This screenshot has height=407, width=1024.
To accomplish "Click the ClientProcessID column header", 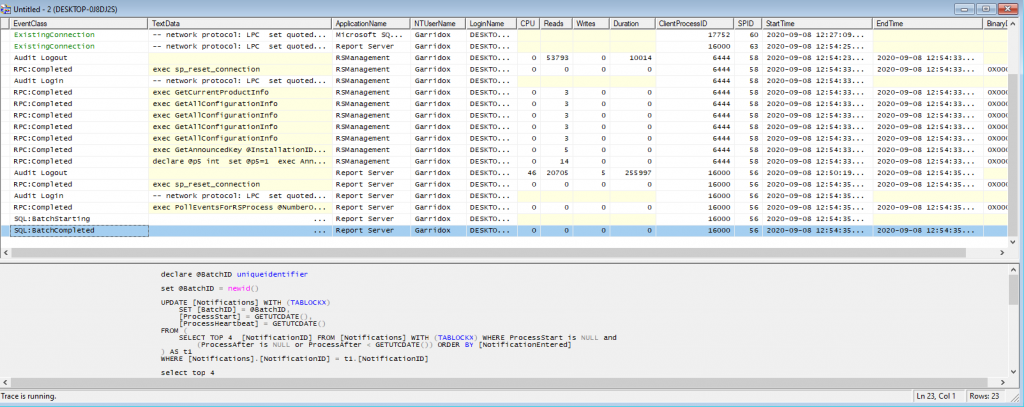I will (x=695, y=24).
